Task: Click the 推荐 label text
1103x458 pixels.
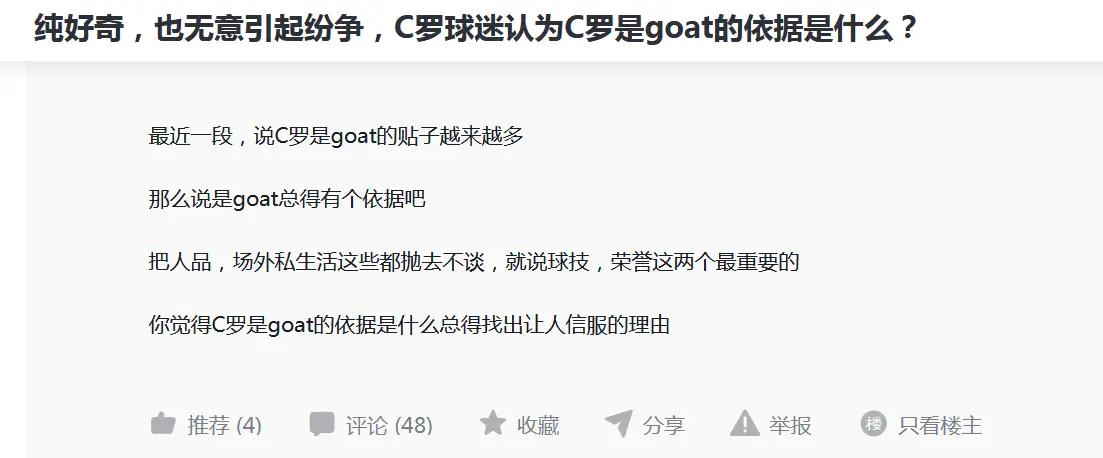Action: [208, 426]
